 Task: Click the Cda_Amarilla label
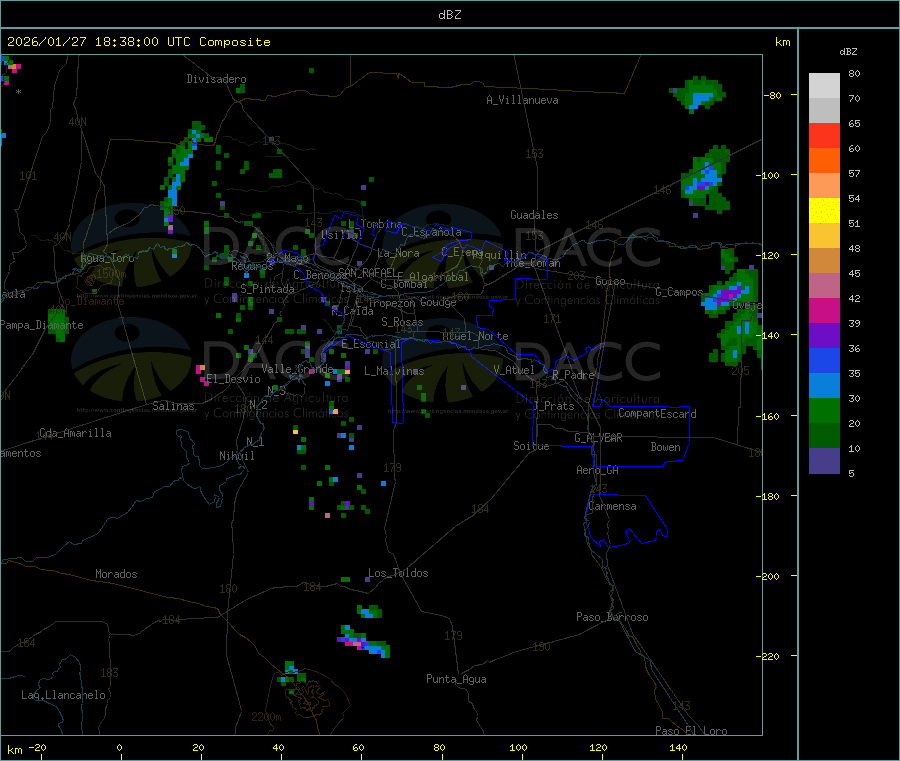pyautogui.click(x=75, y=433)
